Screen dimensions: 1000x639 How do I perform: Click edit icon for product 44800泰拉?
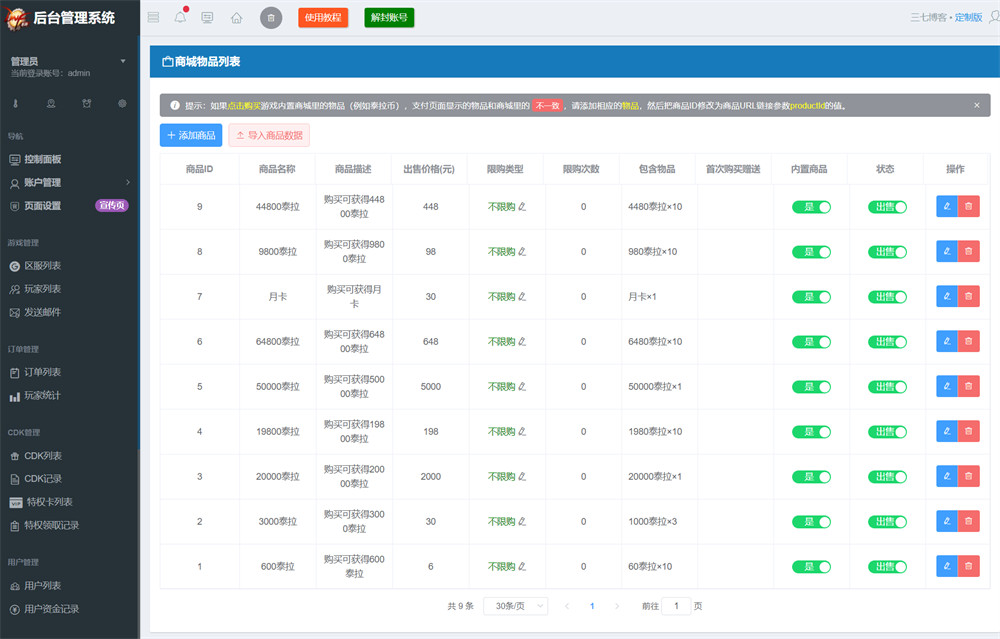coord(946,207)
